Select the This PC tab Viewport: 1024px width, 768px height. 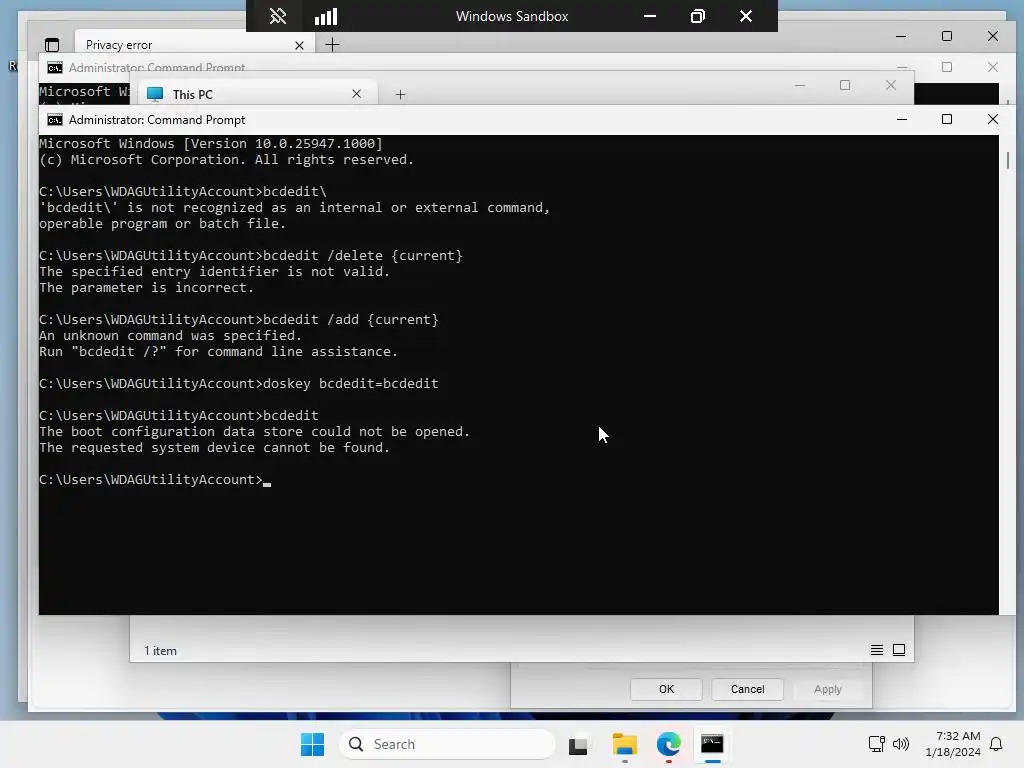(x=256, y=94)
